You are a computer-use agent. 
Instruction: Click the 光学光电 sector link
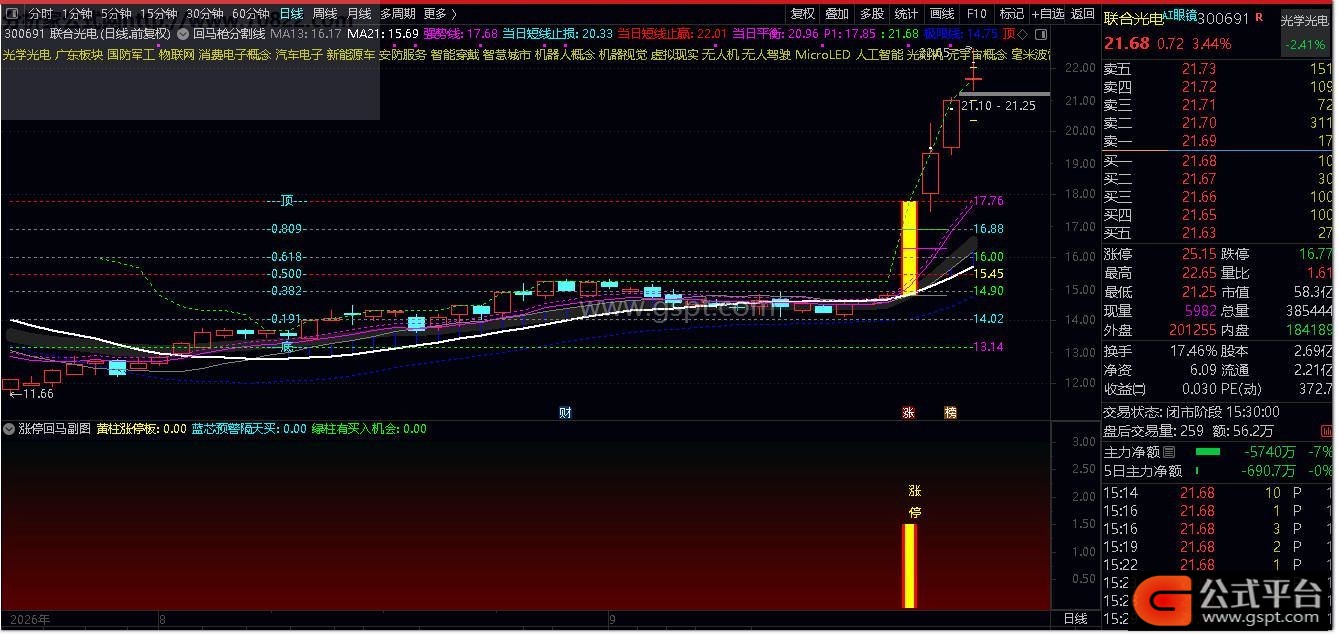pos(28,54)
